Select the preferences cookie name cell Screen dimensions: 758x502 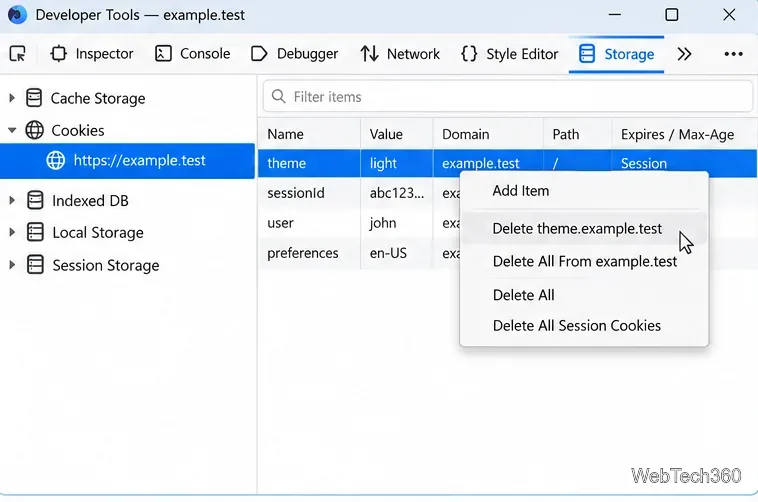click(309, 253)
